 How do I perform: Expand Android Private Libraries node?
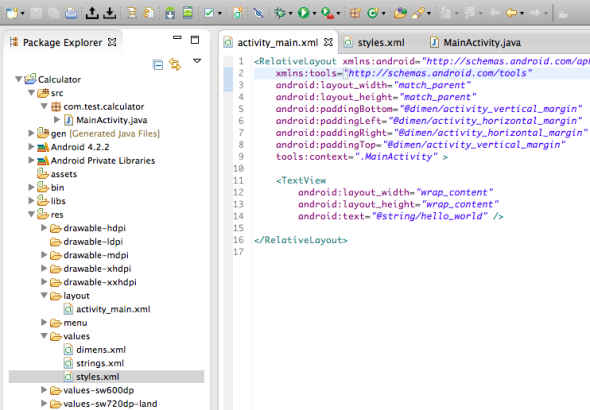click(x=31, y=160)
